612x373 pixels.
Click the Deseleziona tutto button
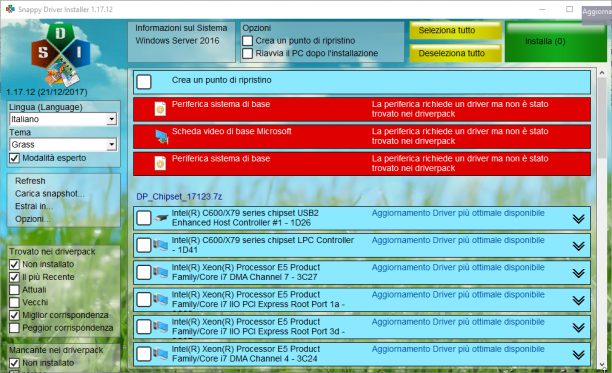tap(455, 53)
